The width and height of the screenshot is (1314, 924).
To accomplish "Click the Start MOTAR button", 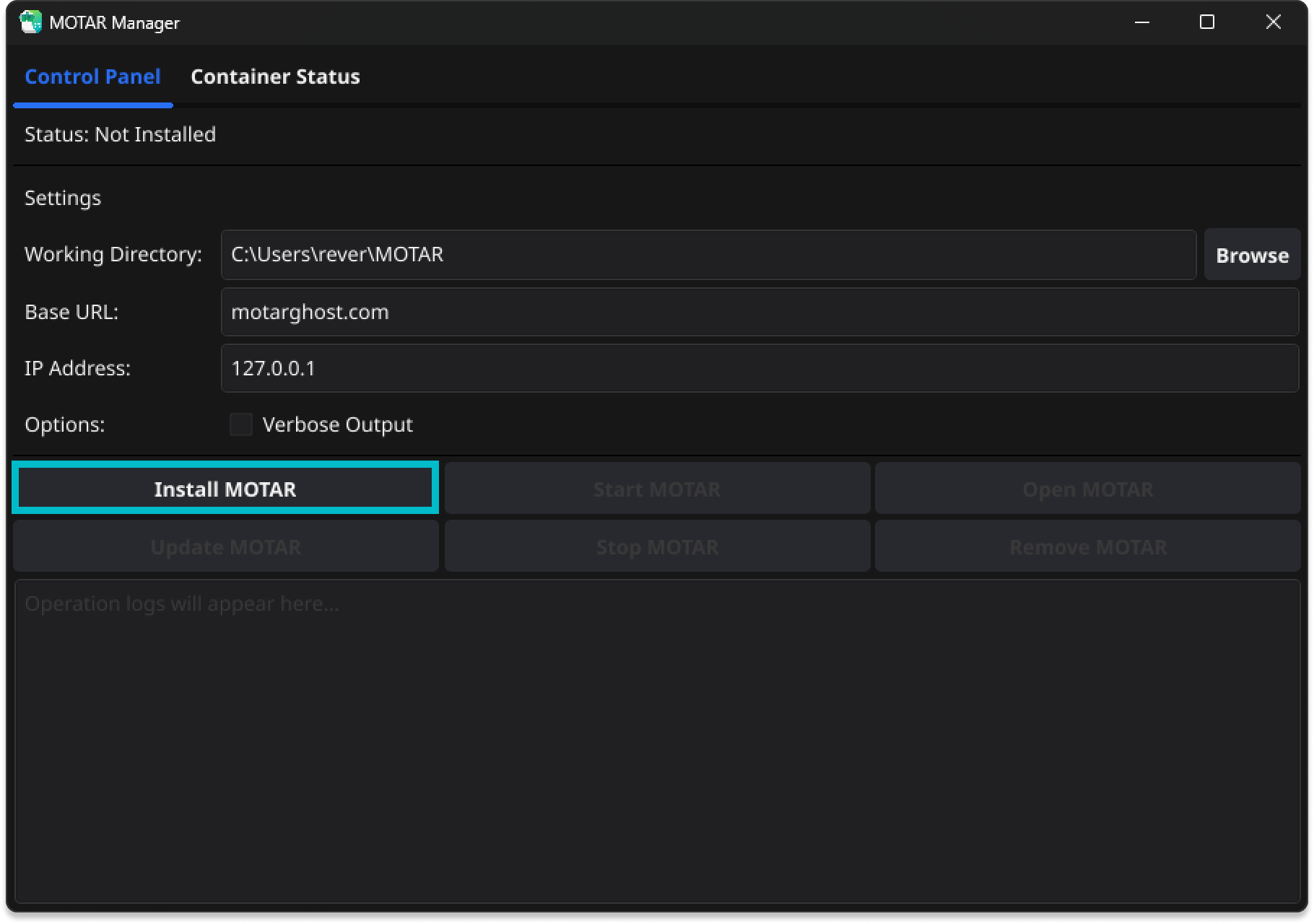I will coord(657,489).
